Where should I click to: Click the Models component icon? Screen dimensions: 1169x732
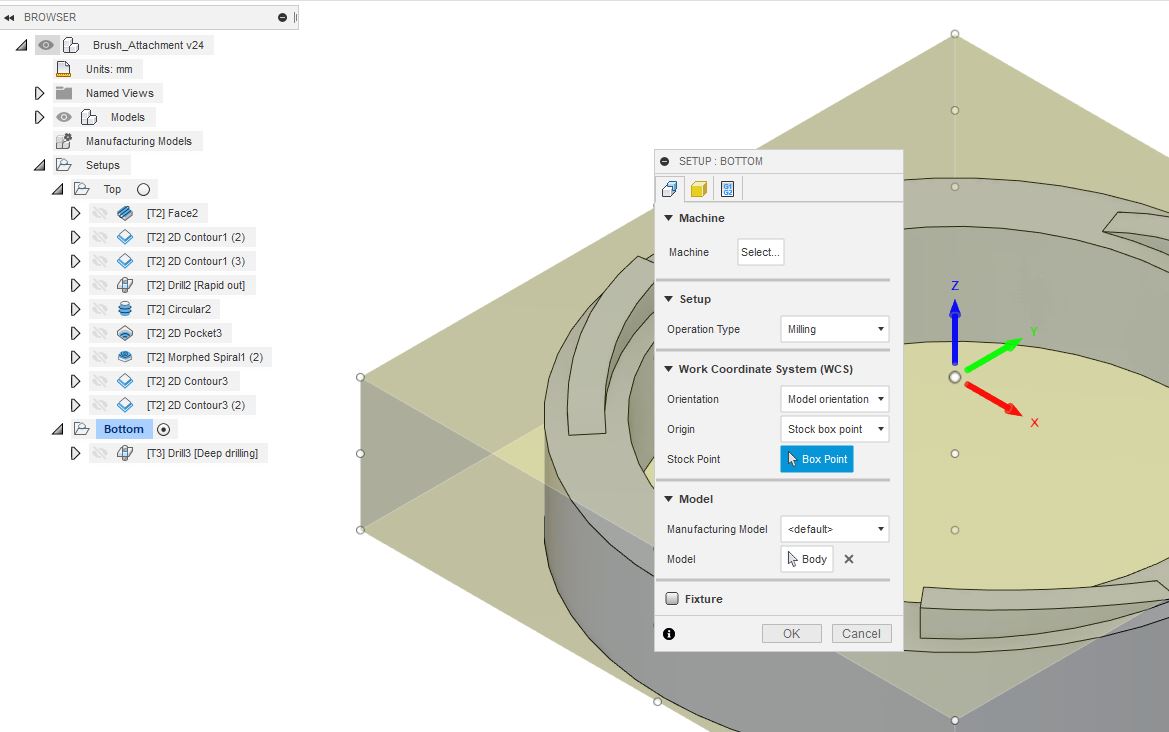89,117
